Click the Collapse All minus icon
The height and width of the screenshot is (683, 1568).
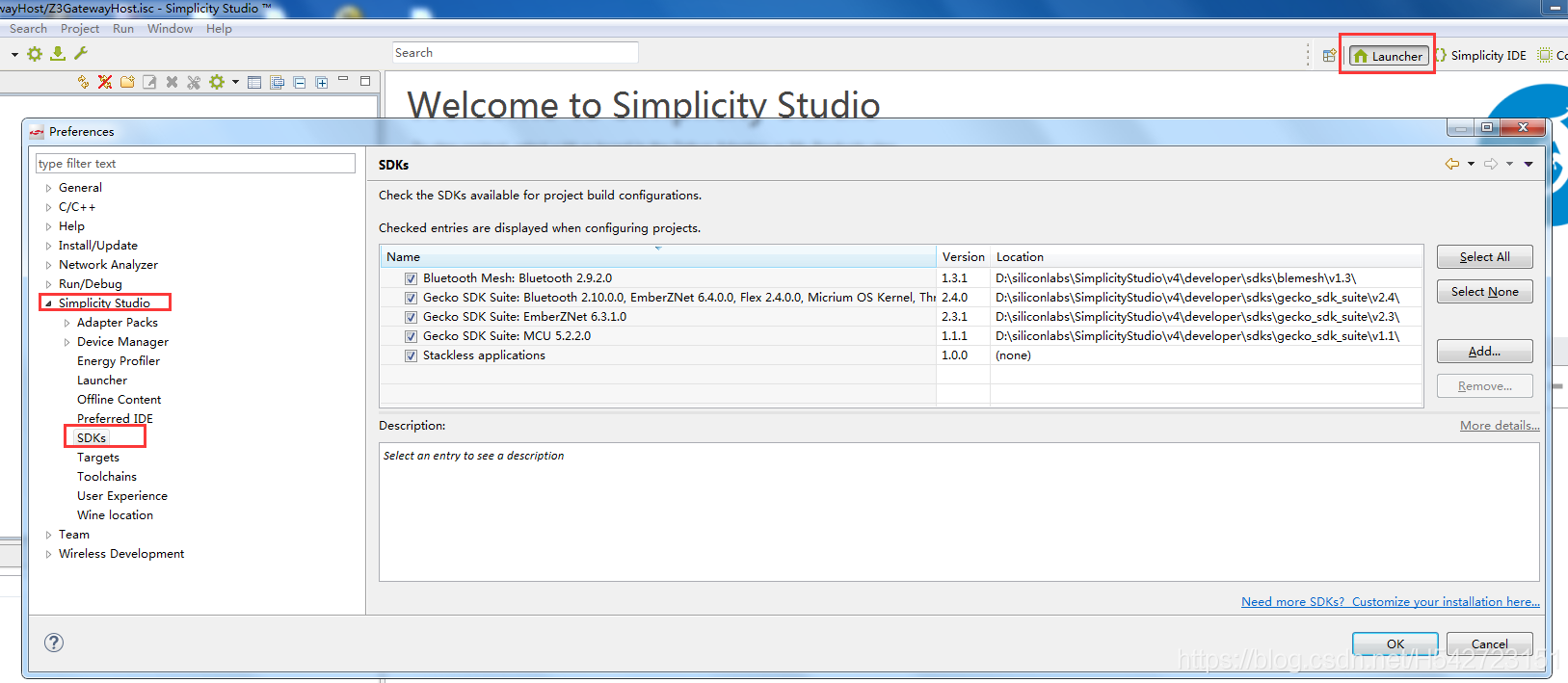pos(300,82)
